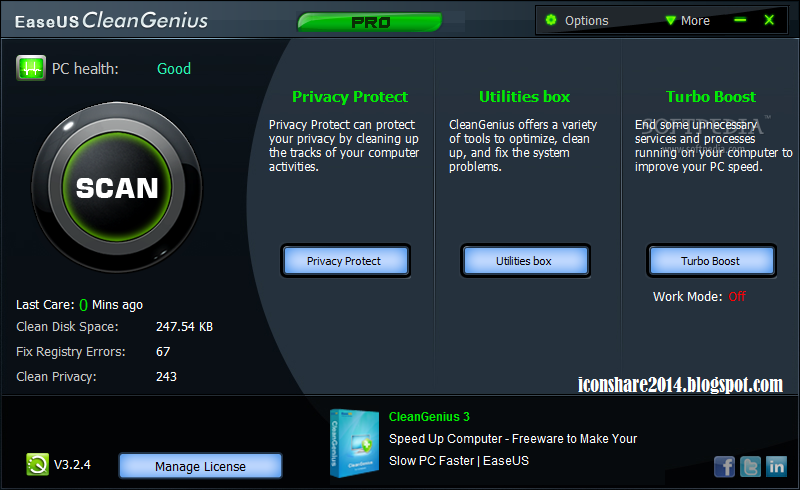The height and width of the screenshot is (490, 800).
Task: Click the Clean Disk Space 247.54 KB value
Action: coord(184,326)
